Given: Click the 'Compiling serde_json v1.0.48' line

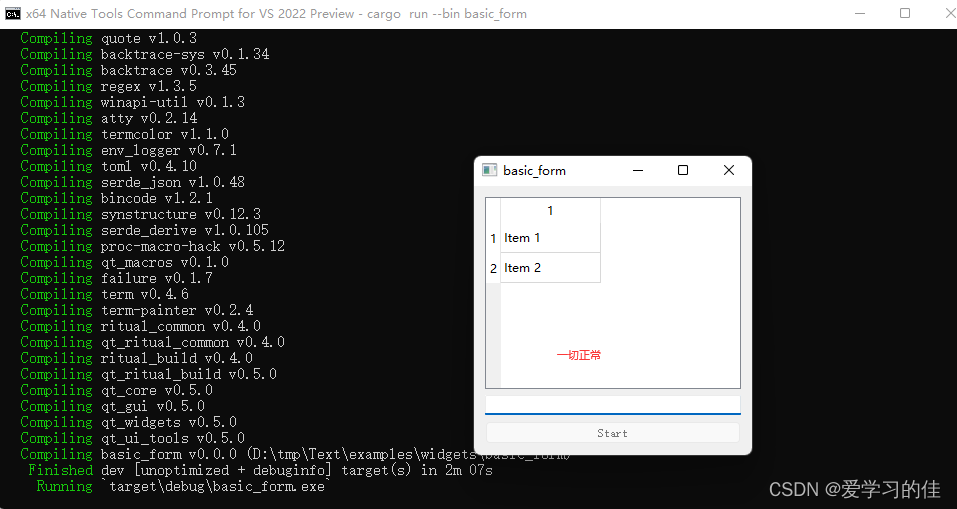Looking at the screenshot, I should (132, 182).
